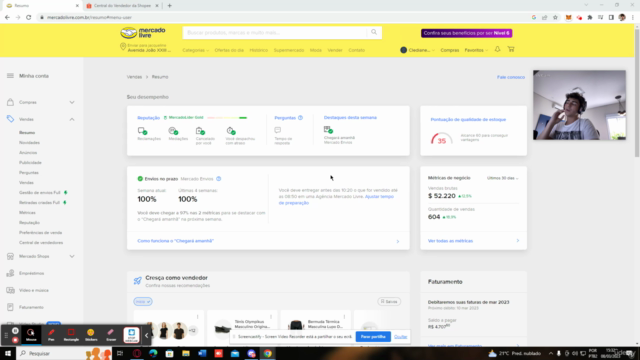The width and height of the screenshot is (640, 360).
Task: Click the Tempo de resposta icon
Action: [278, 130]
